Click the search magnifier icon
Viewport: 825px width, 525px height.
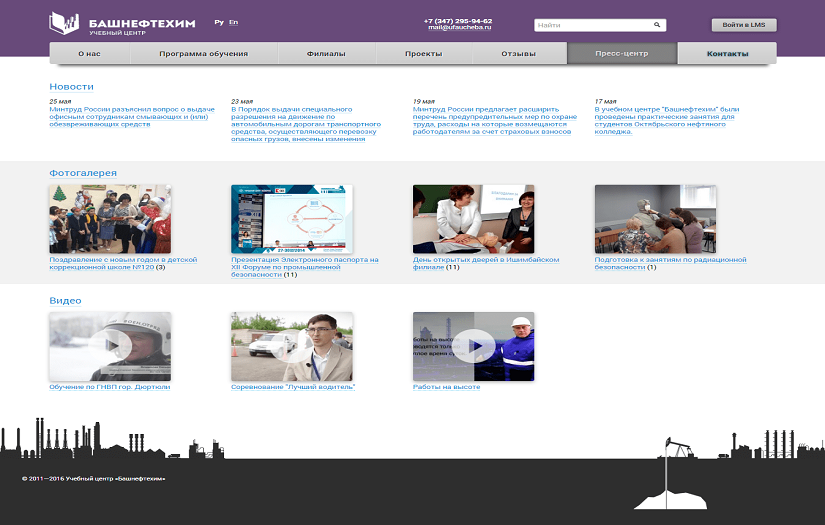coord(657,25)
